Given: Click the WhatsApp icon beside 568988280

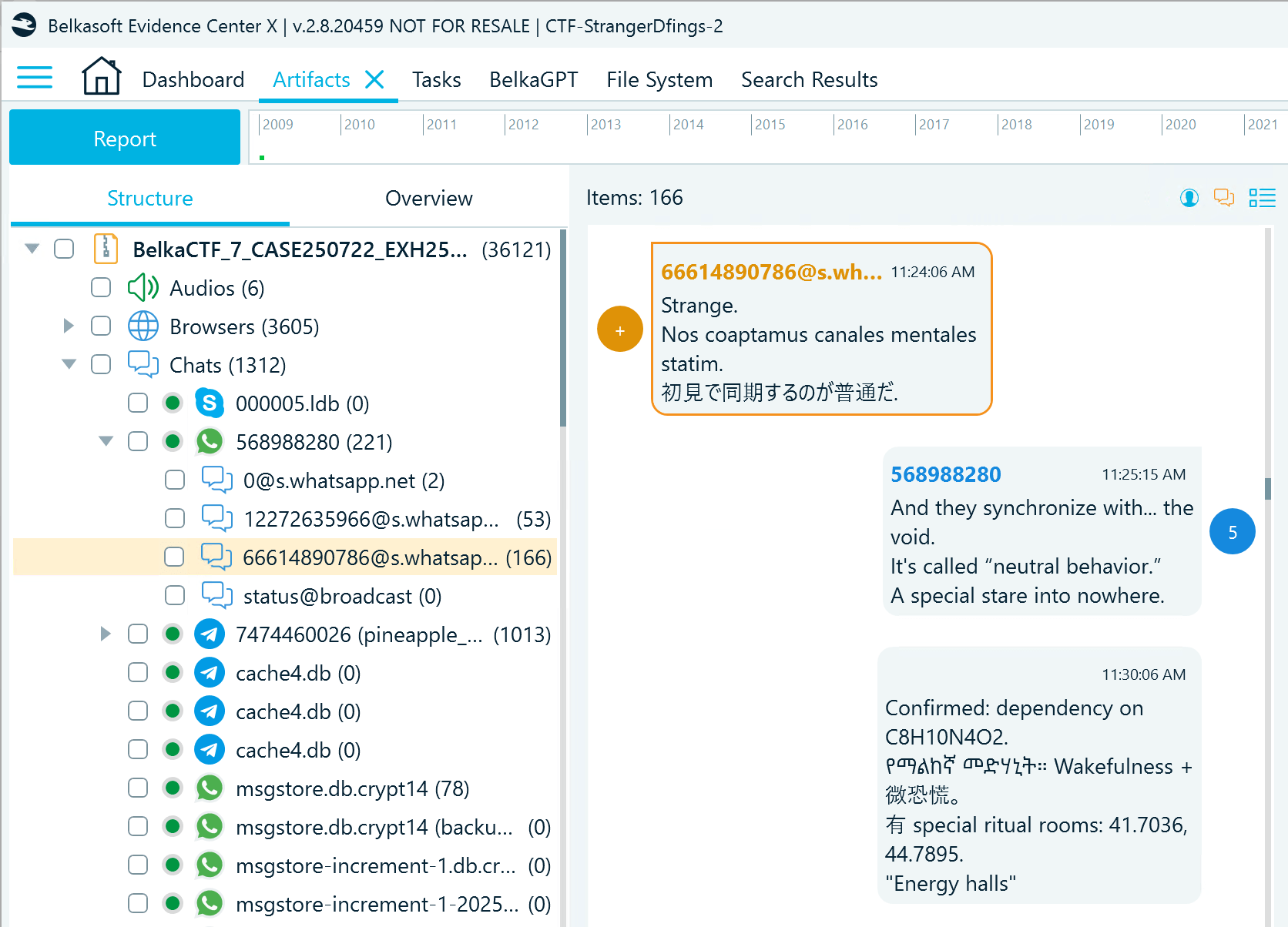Looking at the screenshot, I should tap(210, 441).
